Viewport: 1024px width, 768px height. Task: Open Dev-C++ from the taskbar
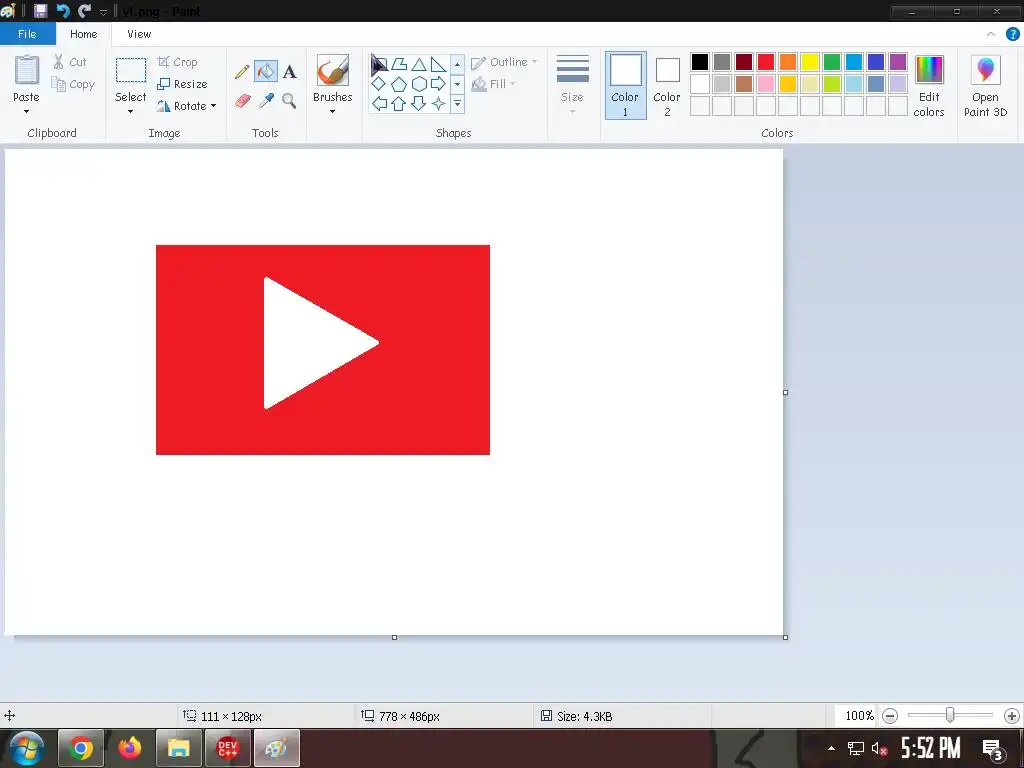227,748
